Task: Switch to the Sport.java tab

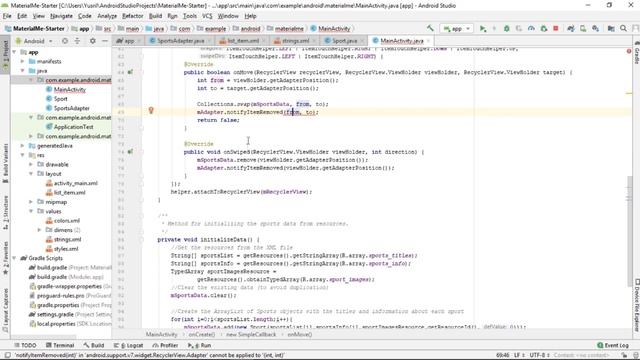Action: tap(344, 41)
